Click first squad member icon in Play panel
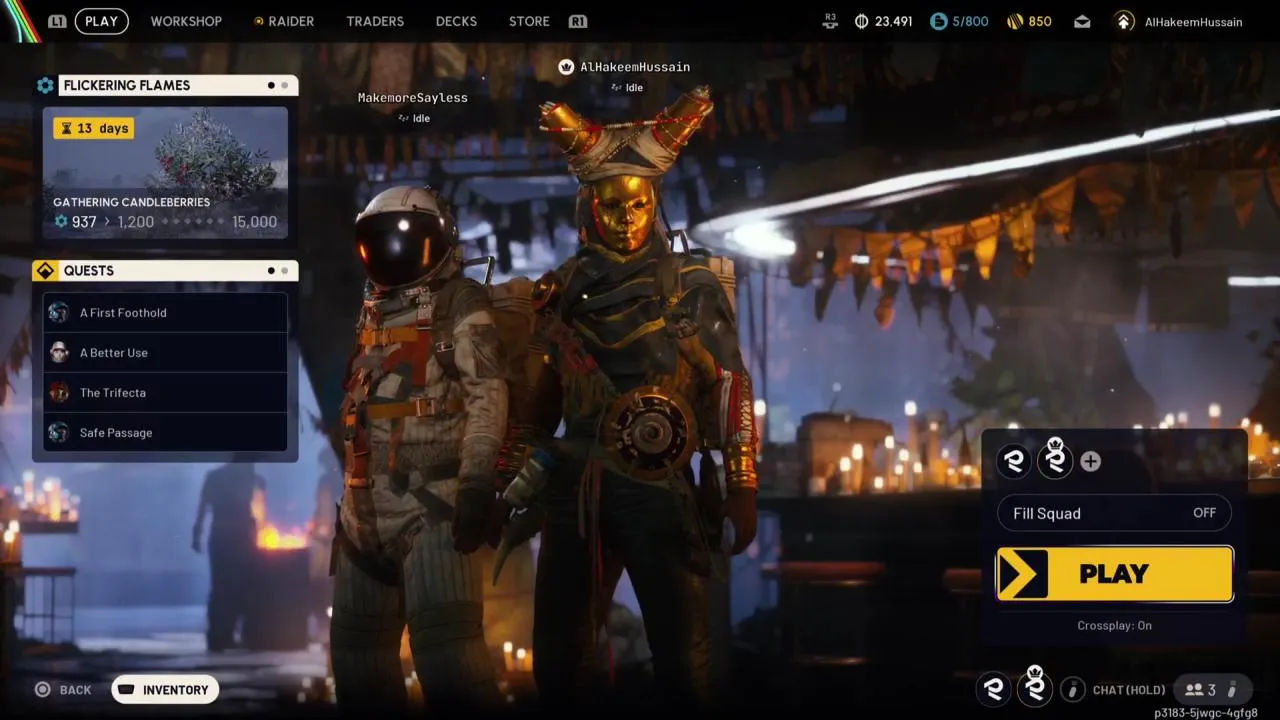1280x720 pixels. coord(1014,461)
